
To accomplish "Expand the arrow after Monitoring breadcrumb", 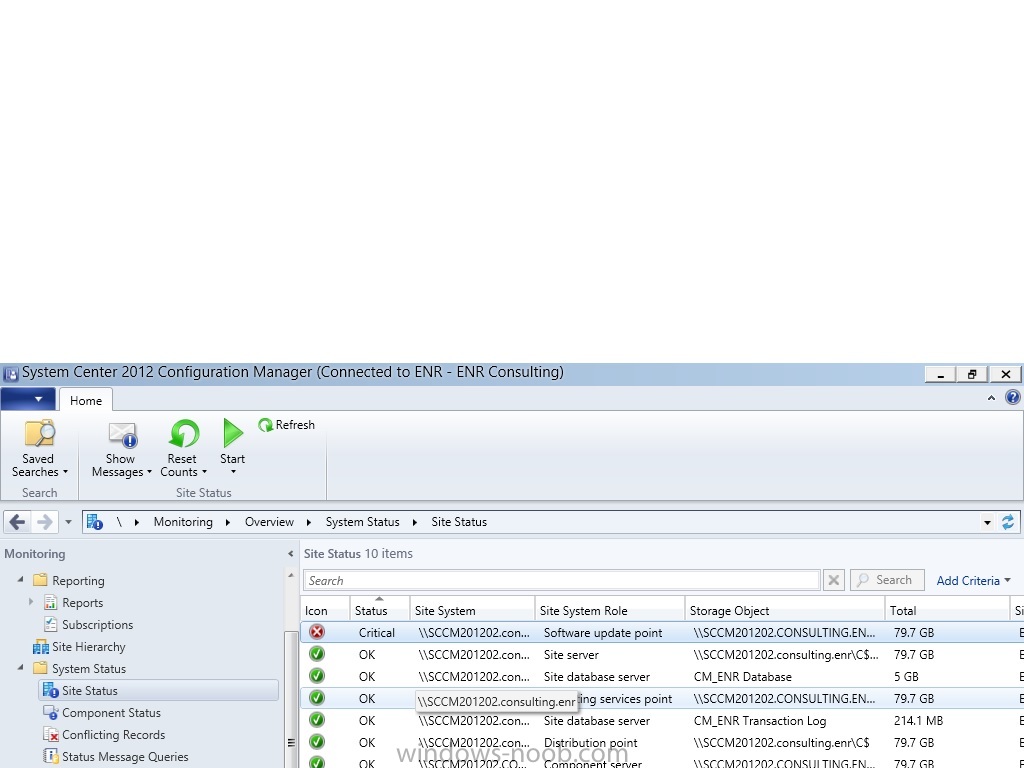I will point(228,522).
